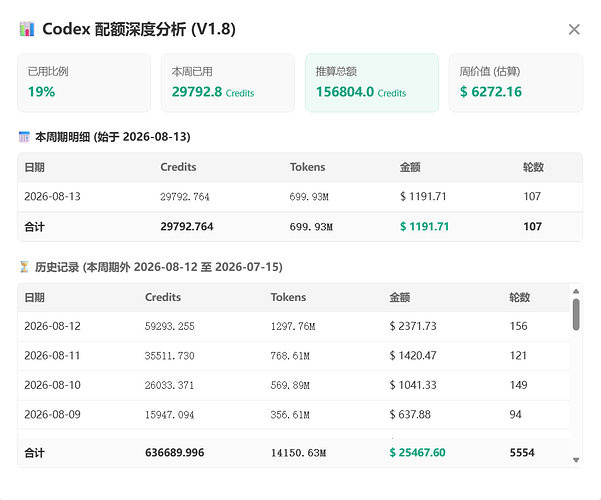Click the 本周期明细 (始于 2026-08-13) heading
This screenshot has width=601, height=500.
pyautogui.click(x=113, y=137)
